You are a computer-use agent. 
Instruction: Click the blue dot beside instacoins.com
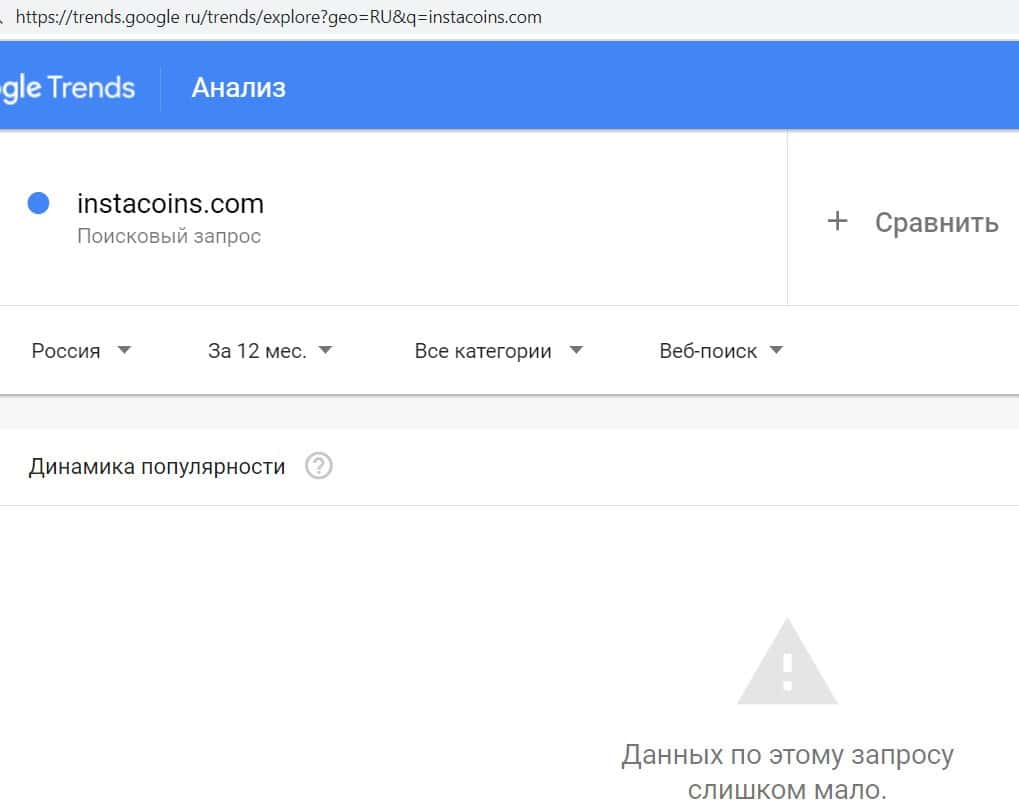point(39,204)
